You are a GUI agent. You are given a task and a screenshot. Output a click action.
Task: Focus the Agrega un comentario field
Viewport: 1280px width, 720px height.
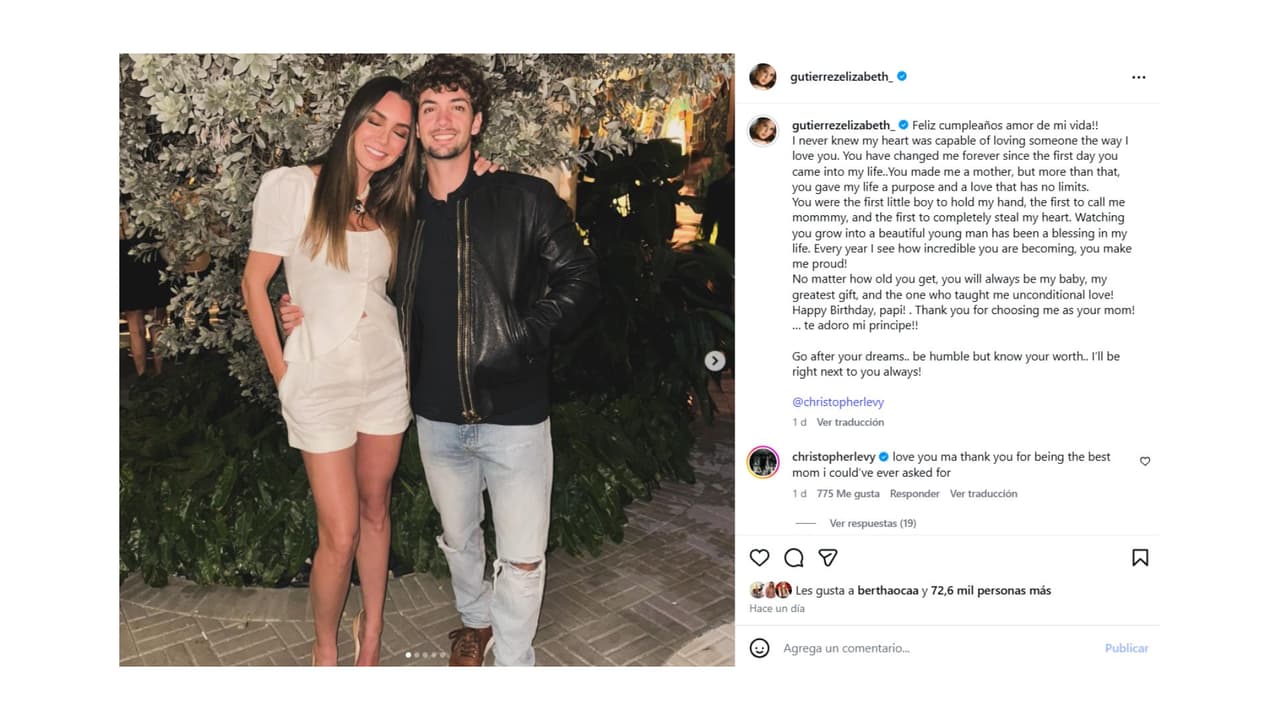[930, 648]
